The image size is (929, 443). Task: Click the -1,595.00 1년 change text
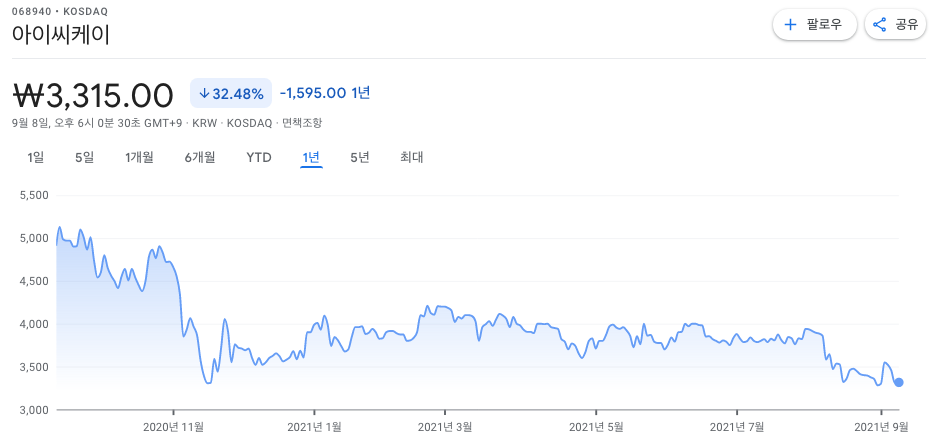tap(325, 93)
